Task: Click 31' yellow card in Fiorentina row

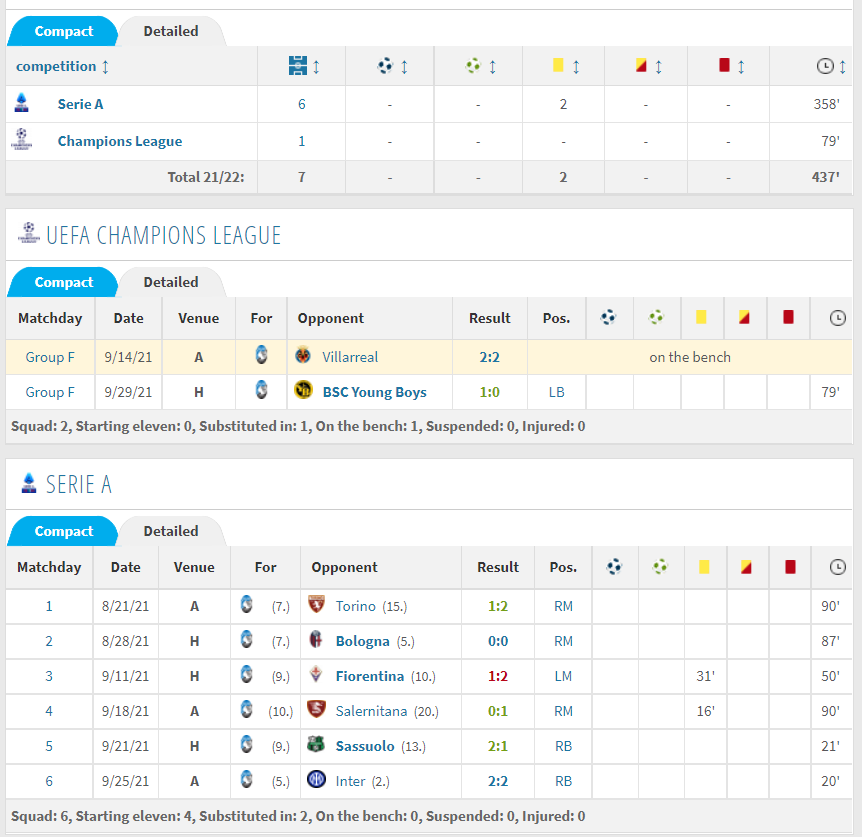Action: (705, 677)
